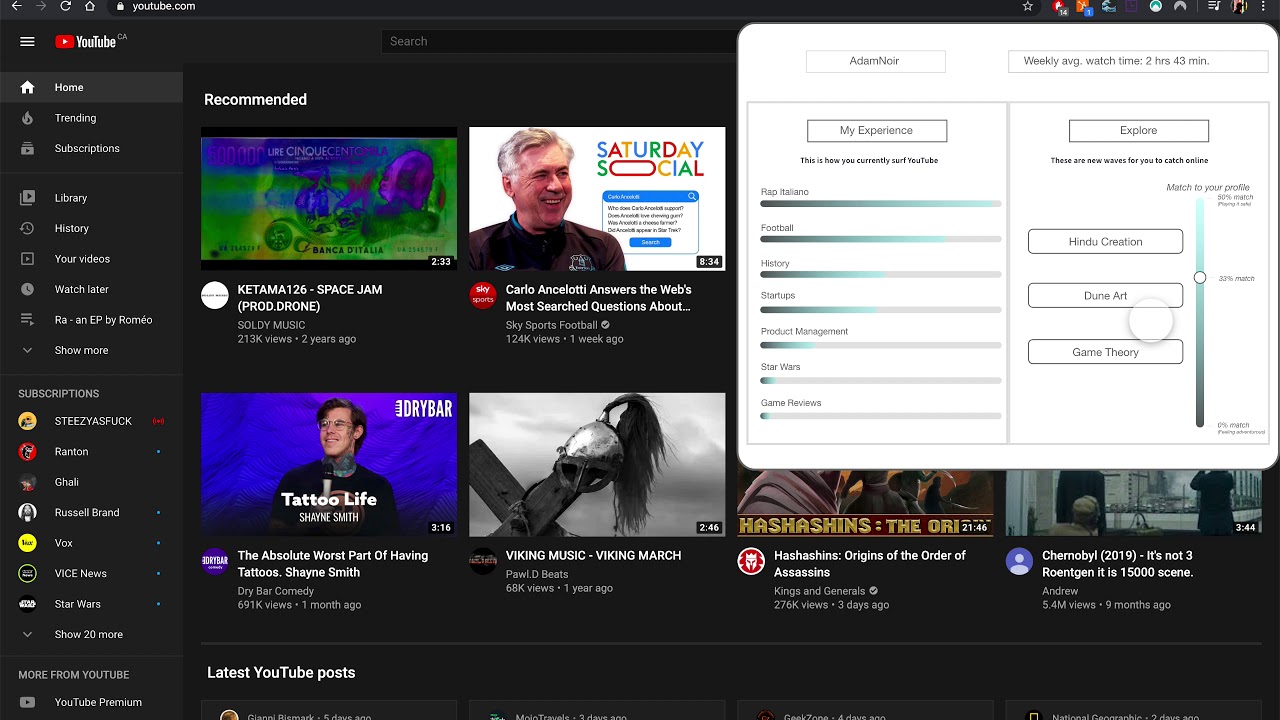Open the YouTube hamburger guide menu

tap(27, 41)
